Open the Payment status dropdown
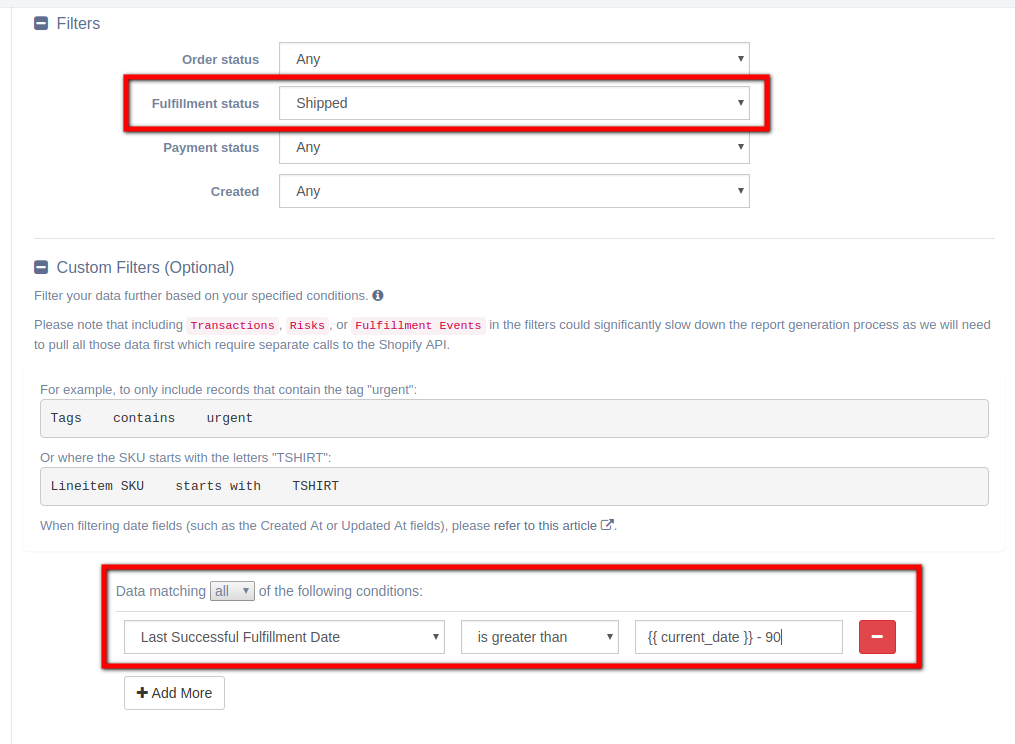The height and width of the screenshot is (744, 1015). [515, 147]
